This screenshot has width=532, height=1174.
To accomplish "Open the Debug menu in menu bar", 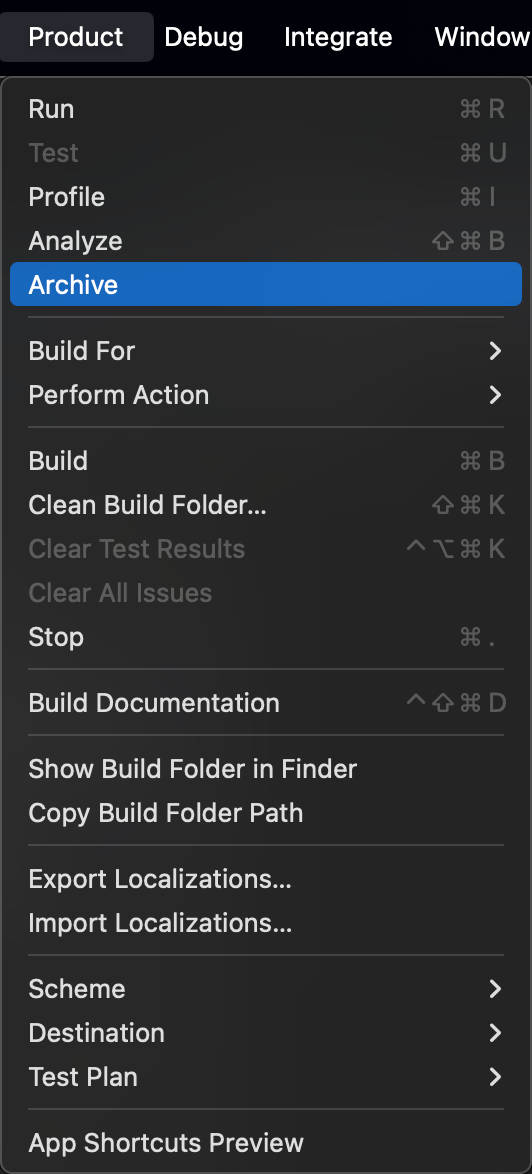I will pyautogui.click(x=204, y=37).
